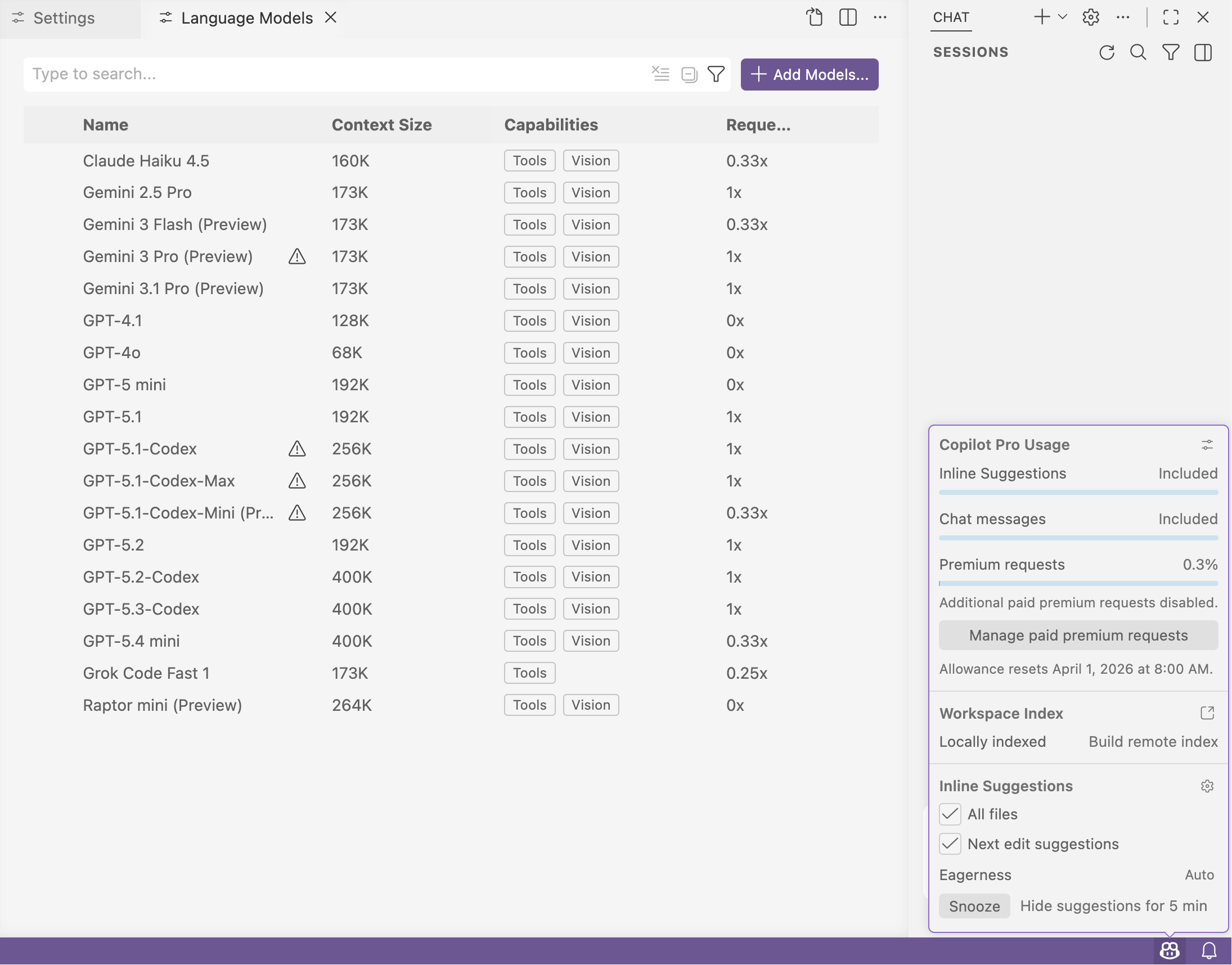Screen dimensions: 1232x965
Task: Switch to the Settings tab
Action: [x=70, y=19]
